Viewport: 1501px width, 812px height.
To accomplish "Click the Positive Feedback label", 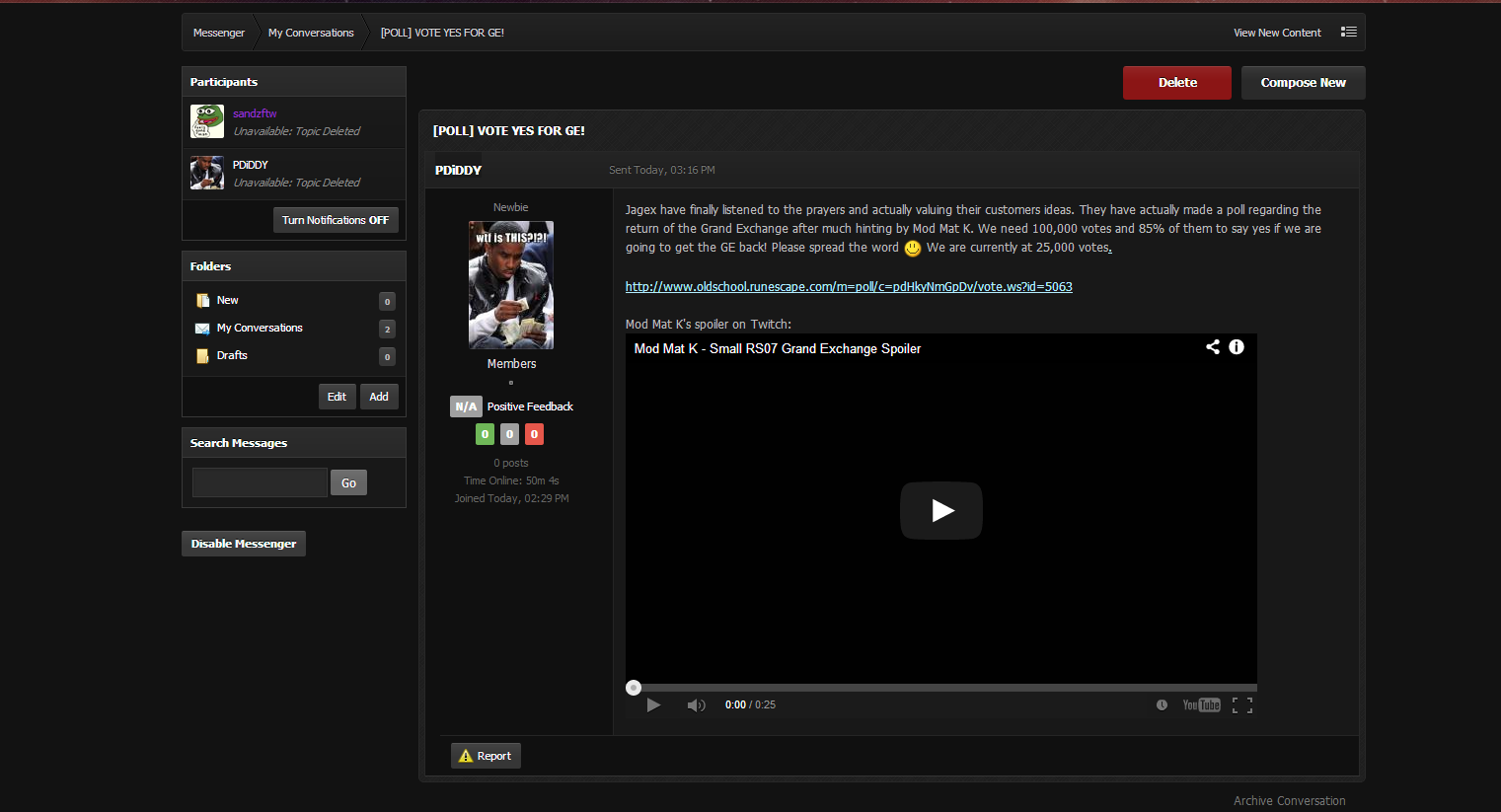I will [x=530, y=406].
